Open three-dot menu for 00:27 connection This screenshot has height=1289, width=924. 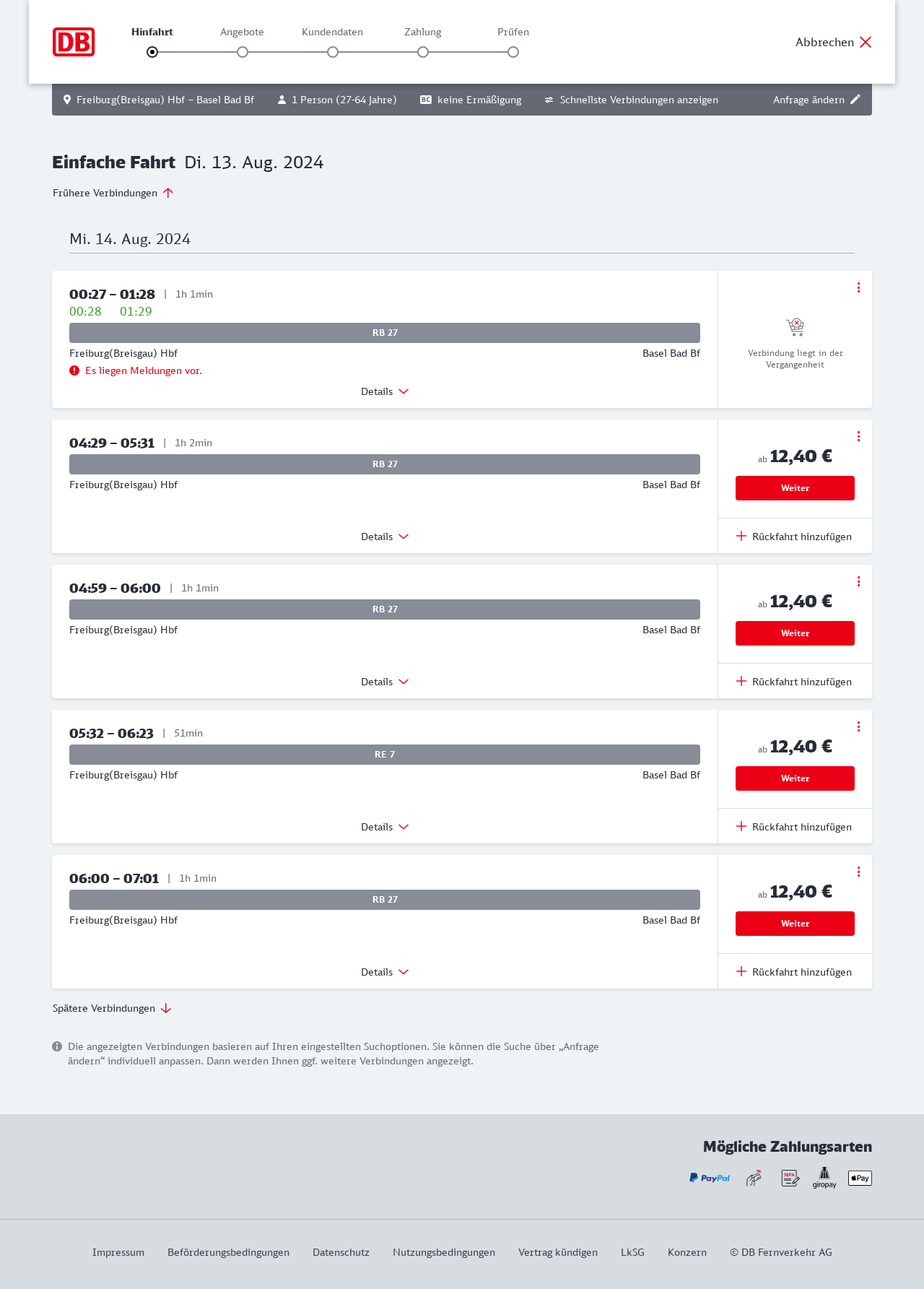tap(858, 287)
